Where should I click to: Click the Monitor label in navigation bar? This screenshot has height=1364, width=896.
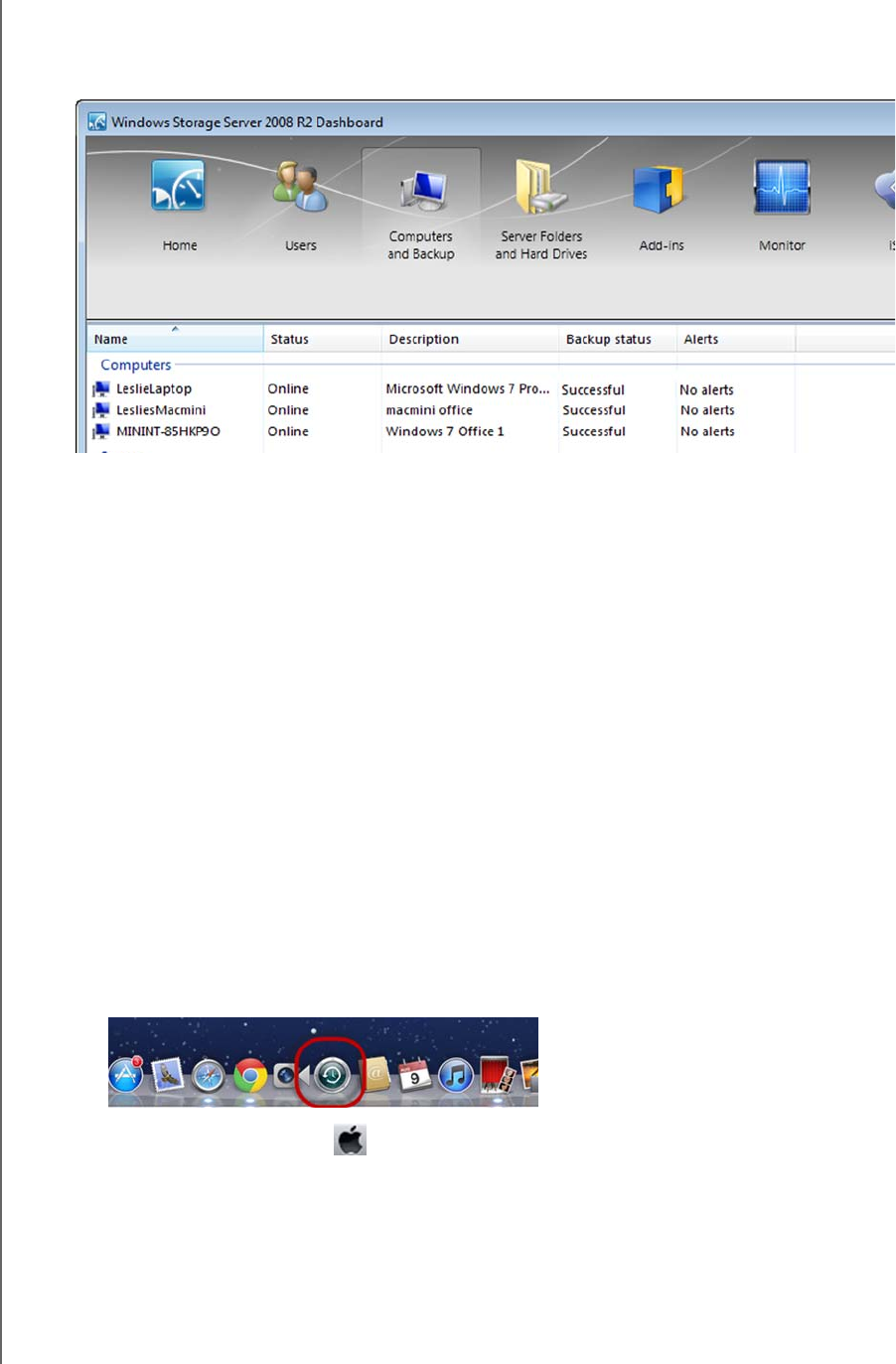(782, 245)
